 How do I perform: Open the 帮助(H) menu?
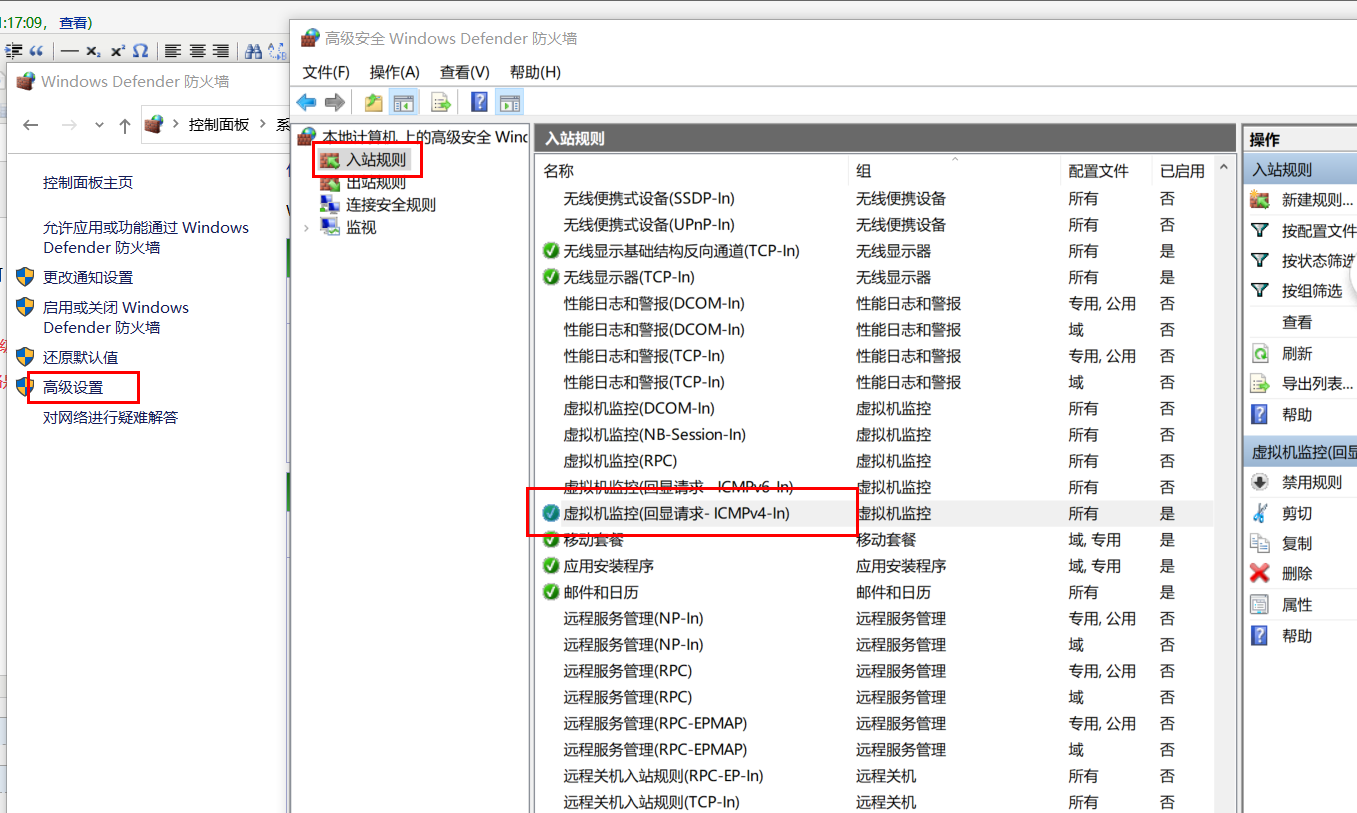[535, 72]
